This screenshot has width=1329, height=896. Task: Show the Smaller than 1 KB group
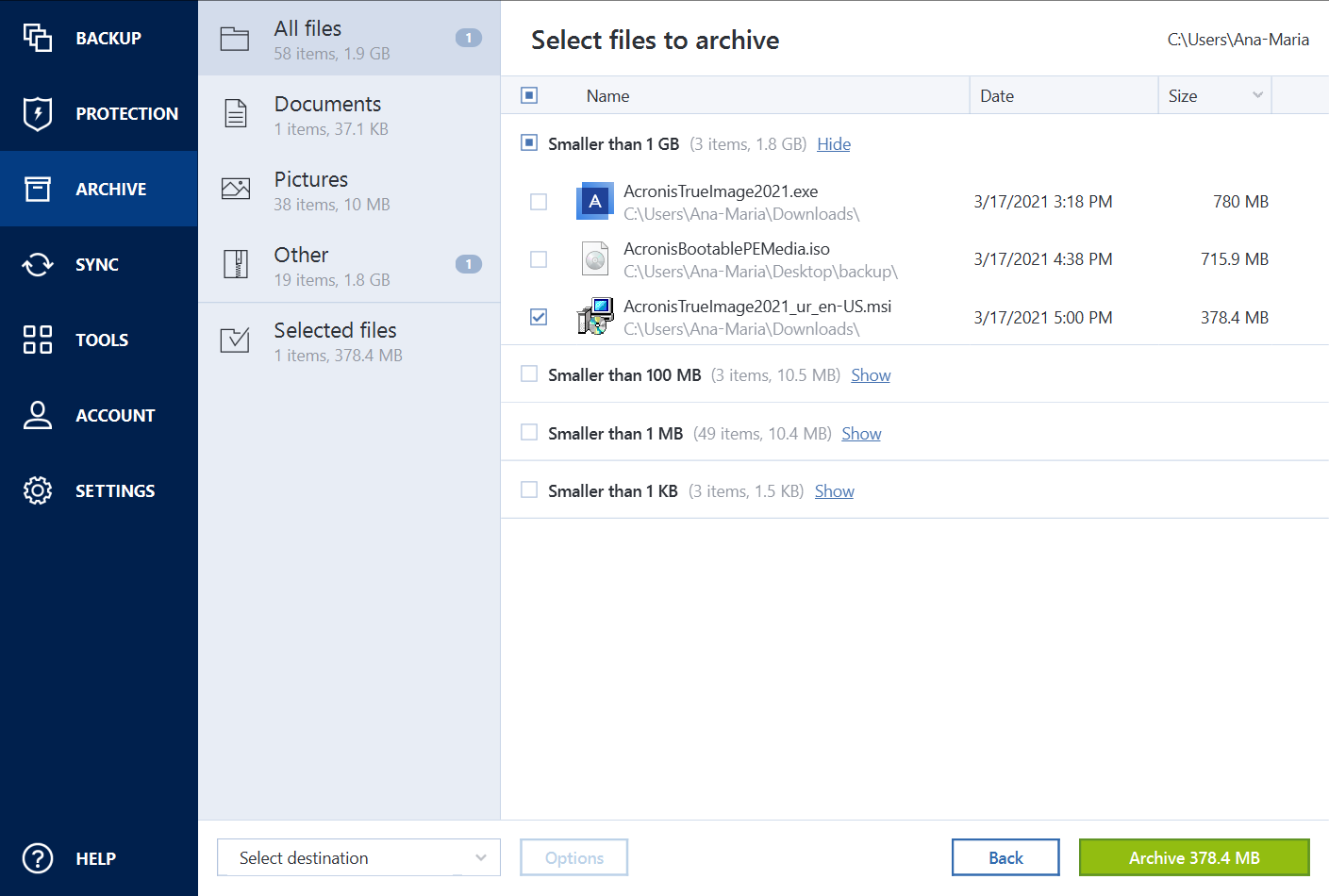coord(835,491)
